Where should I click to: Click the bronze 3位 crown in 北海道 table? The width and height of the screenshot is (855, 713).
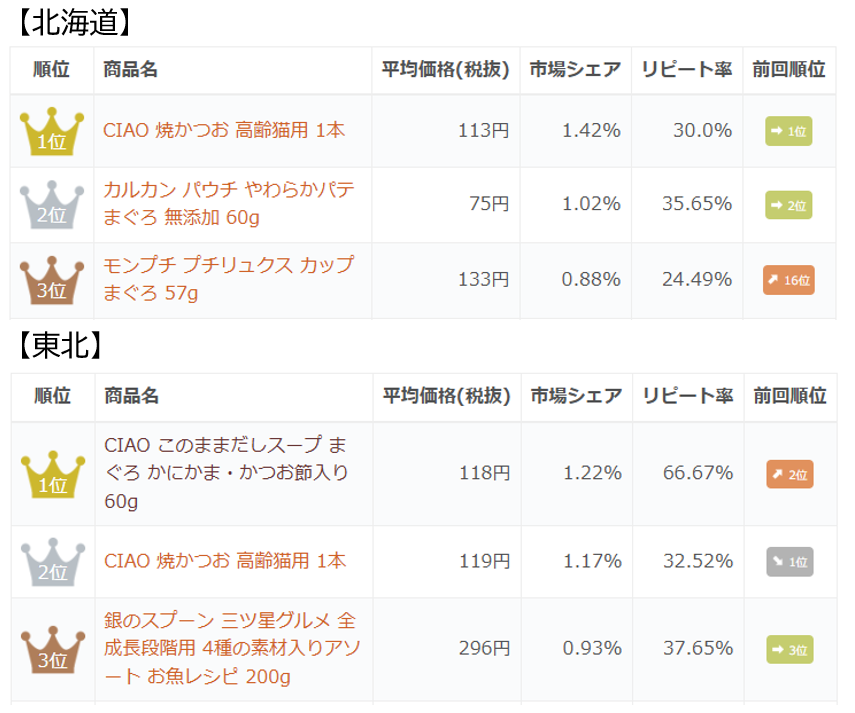52,280
